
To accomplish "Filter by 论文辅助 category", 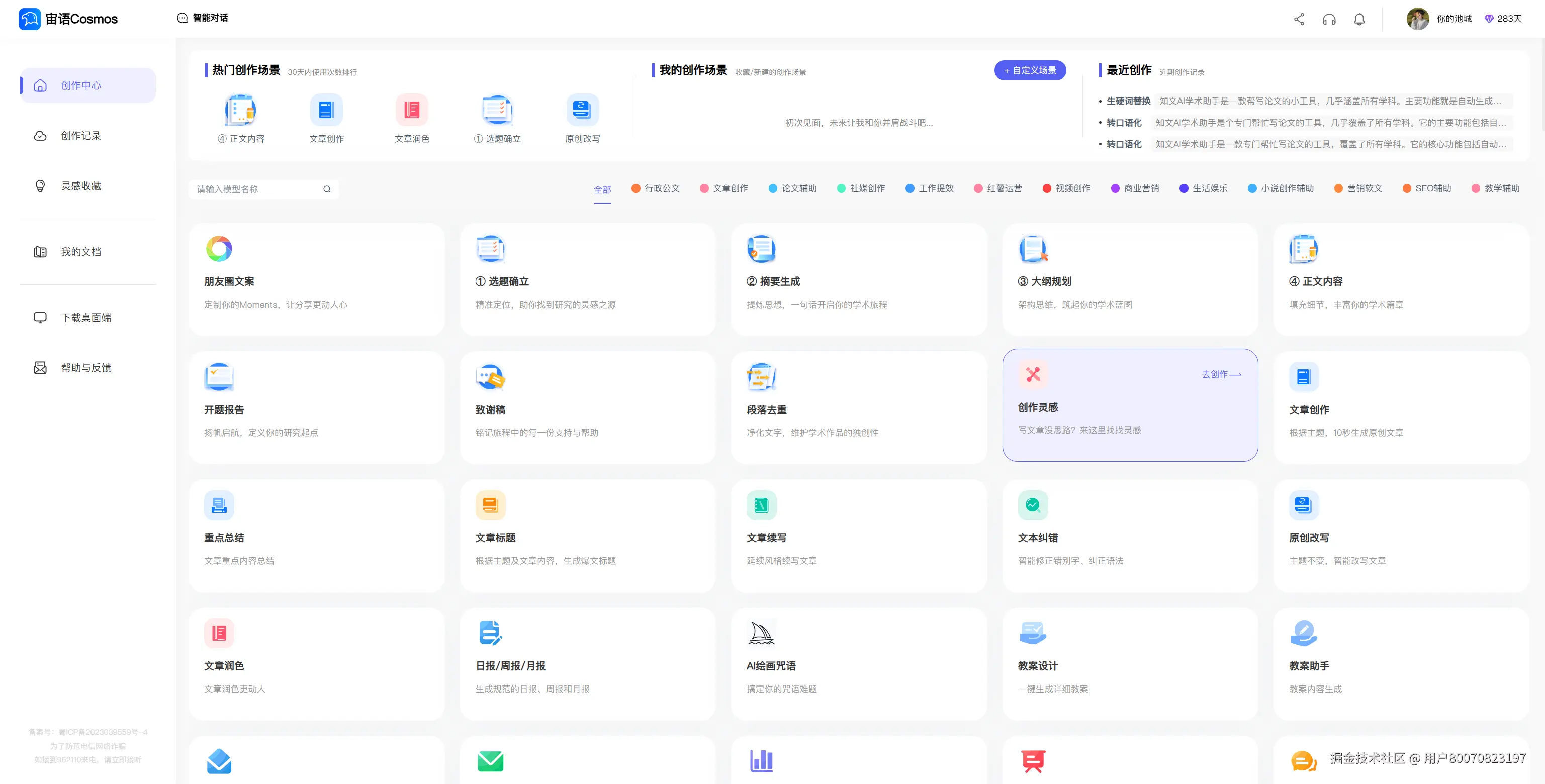I will pos(792,189).
